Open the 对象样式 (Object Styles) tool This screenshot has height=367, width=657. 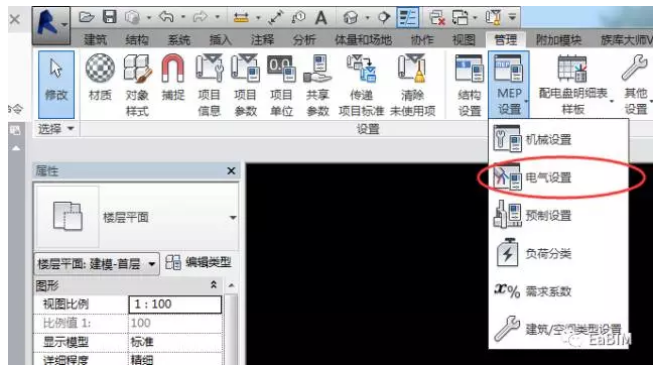click(x=137, y=85)
